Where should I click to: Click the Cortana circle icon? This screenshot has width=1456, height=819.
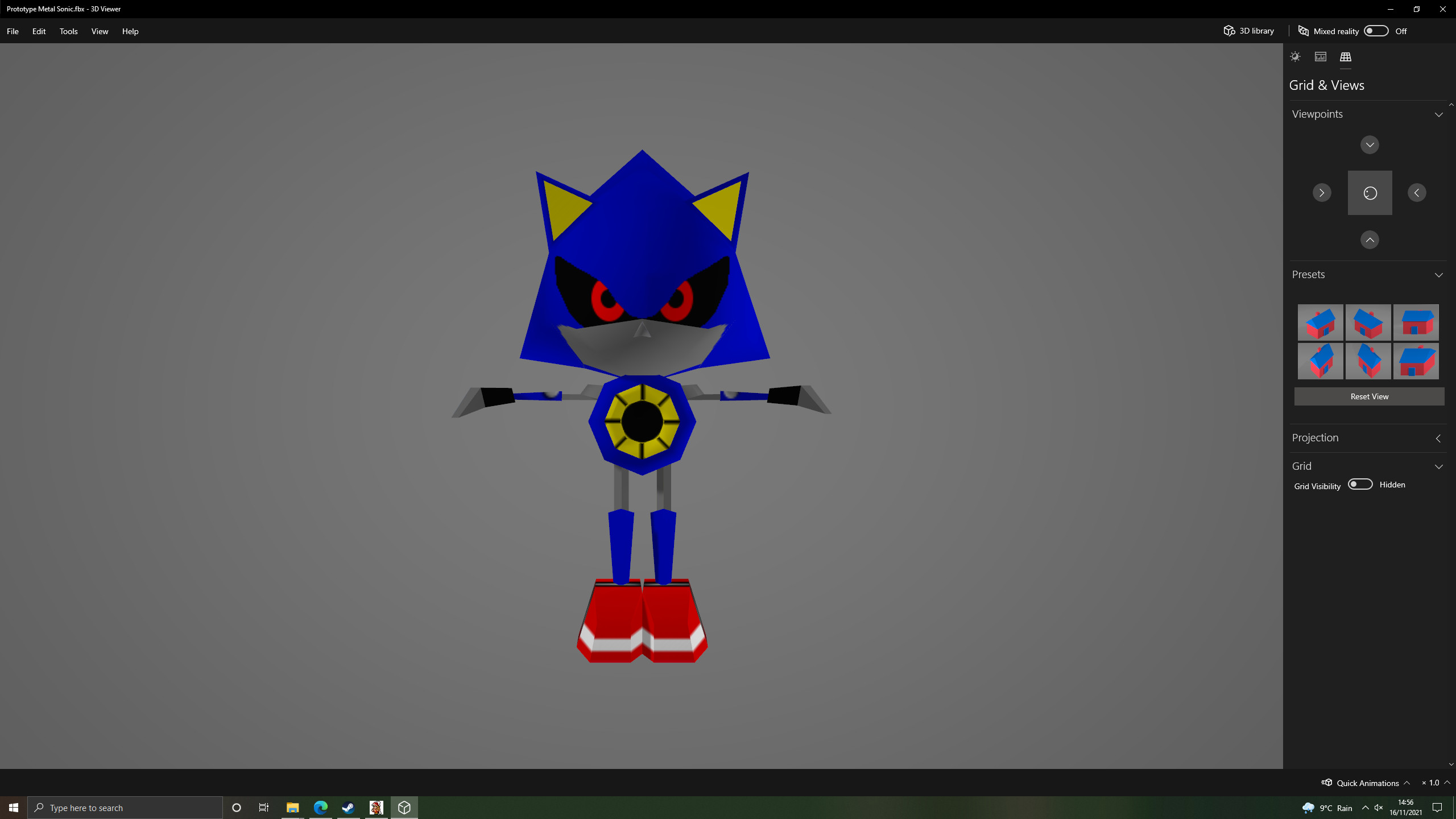tap(237, 808)
